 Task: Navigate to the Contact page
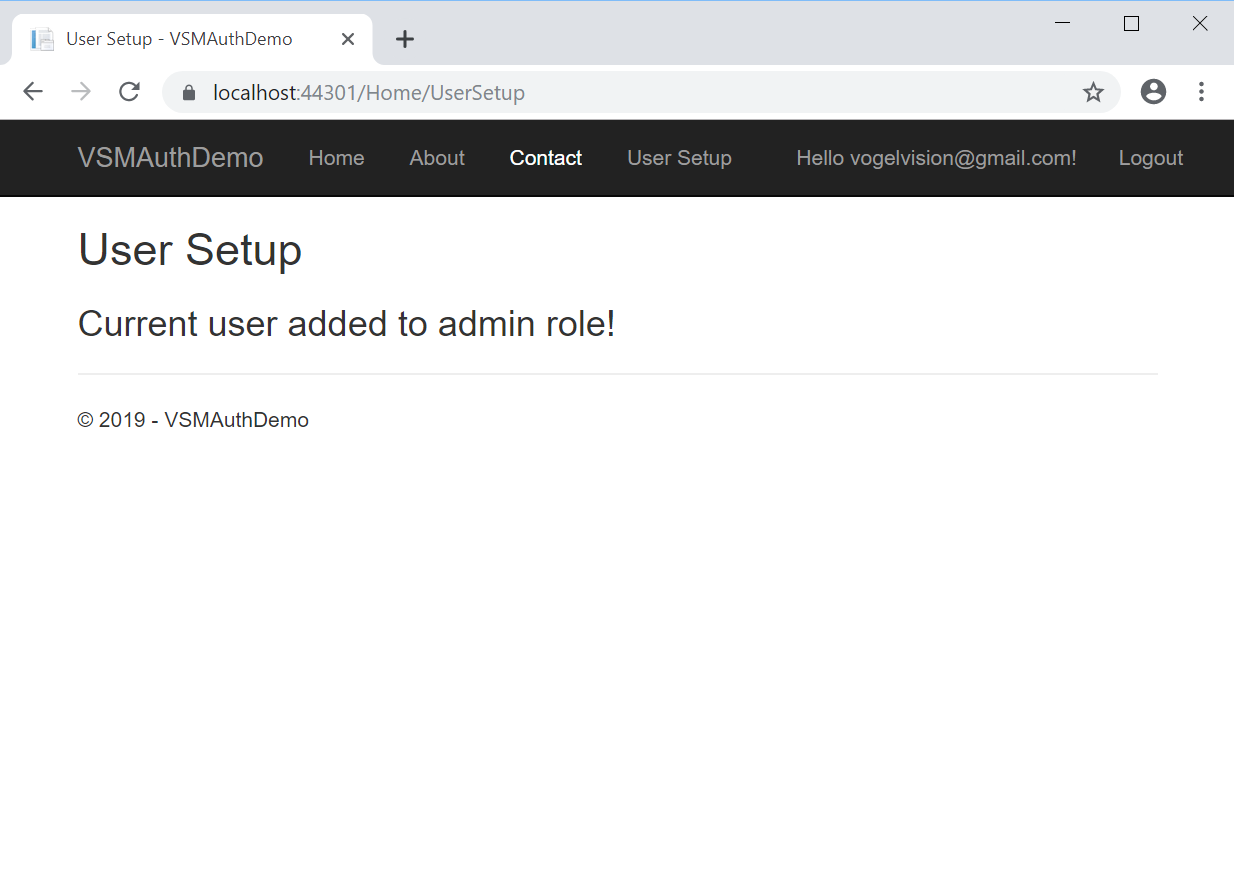coord(545,158)
